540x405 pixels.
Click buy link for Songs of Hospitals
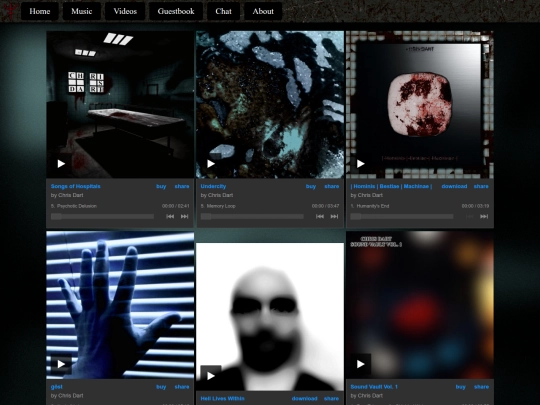(161, 186)
